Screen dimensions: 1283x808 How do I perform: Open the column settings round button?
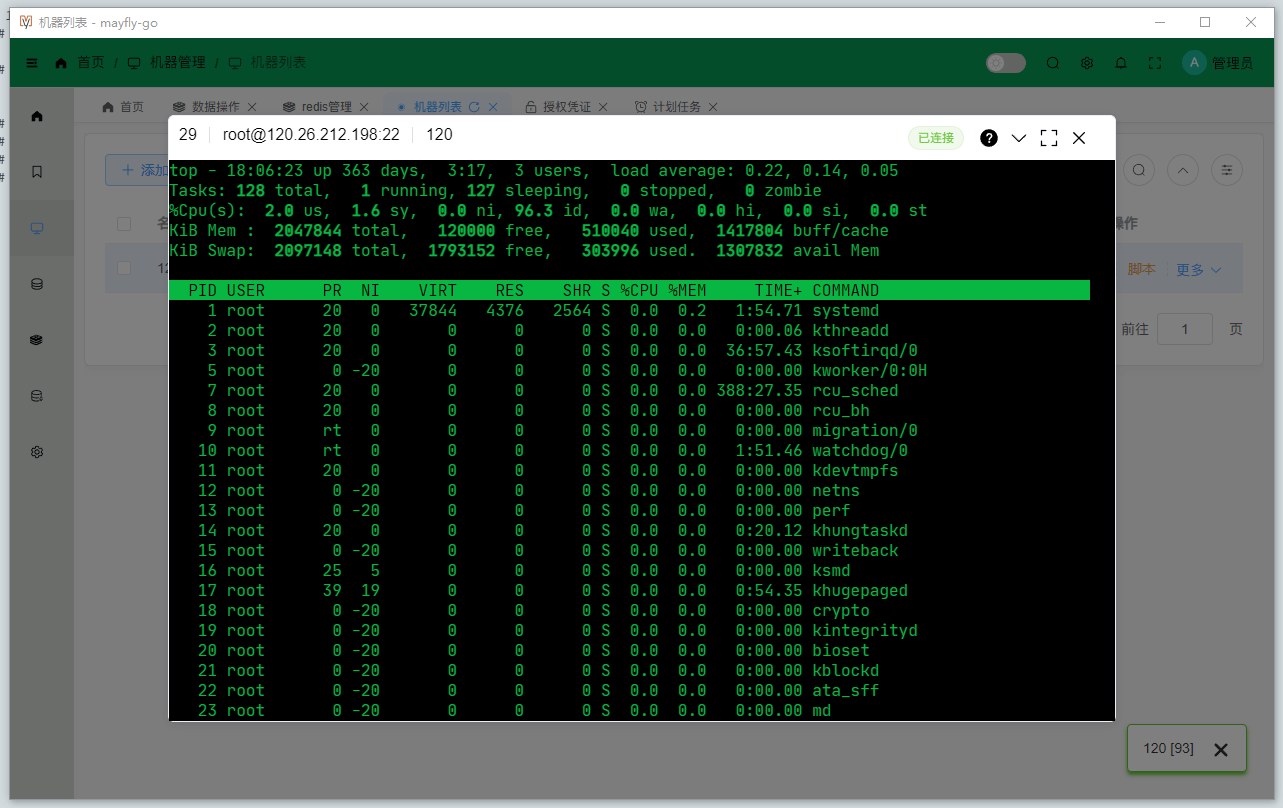[x=1227, y=170]
